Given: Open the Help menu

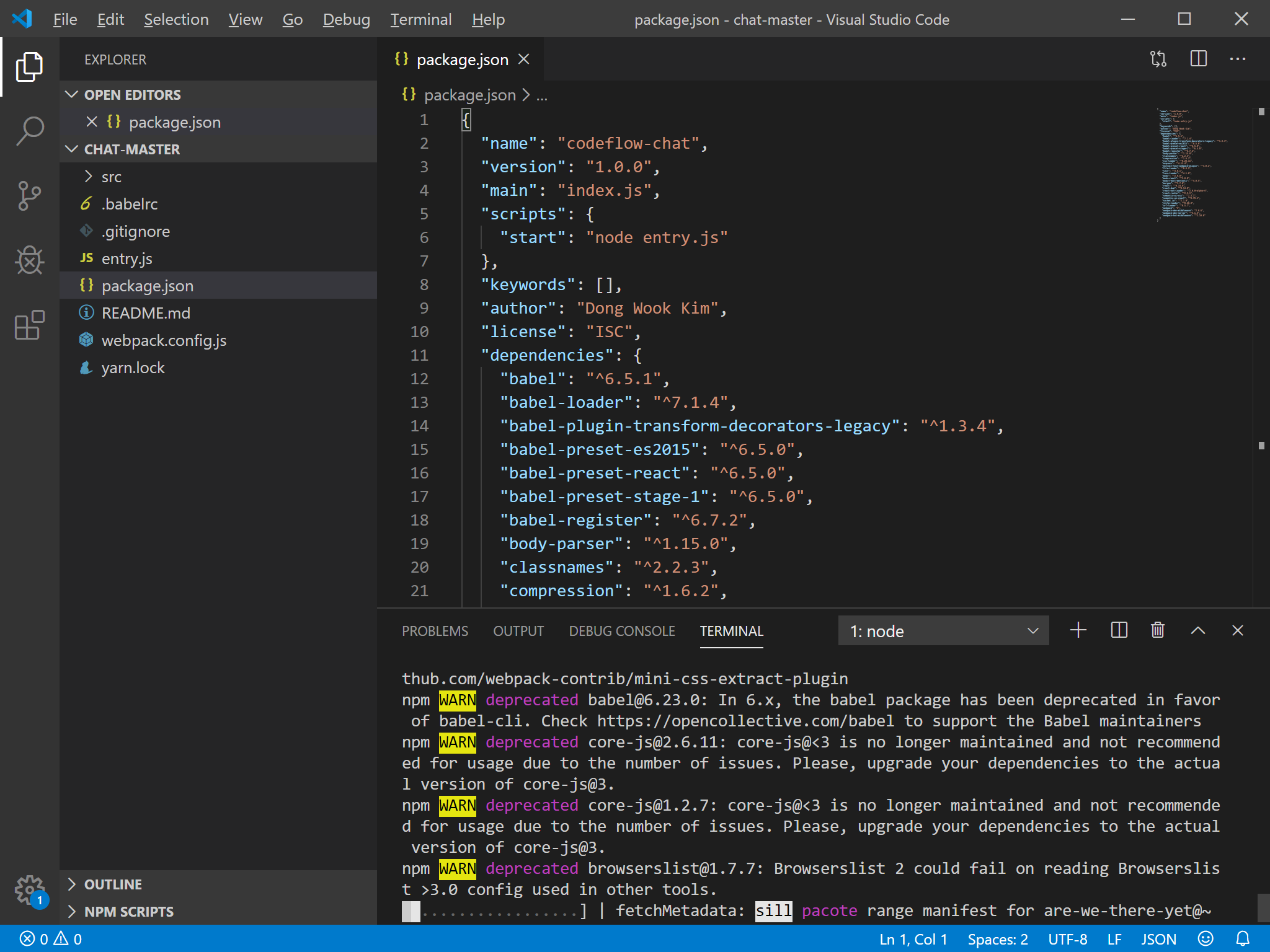Looking at the screenshot, I should pyautogui.click(x=488, y=19).
